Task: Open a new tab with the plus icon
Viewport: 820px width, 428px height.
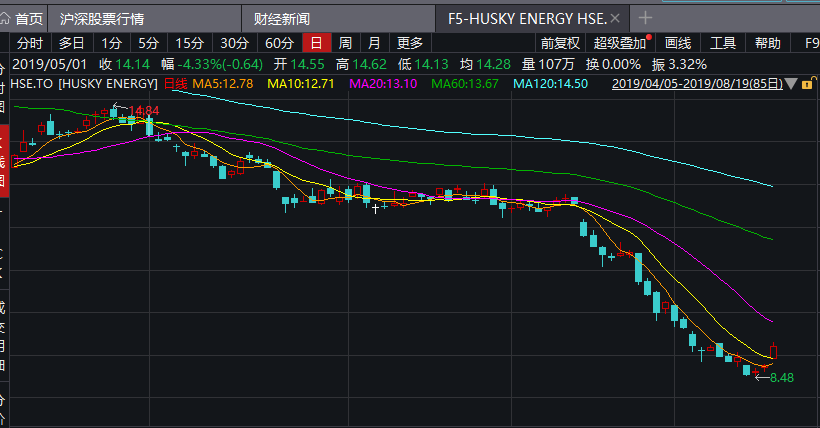Action: (x=645, y=18)
